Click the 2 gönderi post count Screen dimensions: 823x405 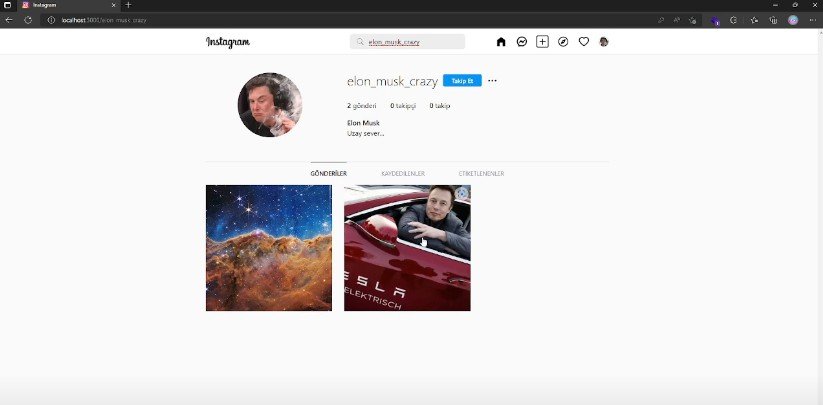(362, 105)
